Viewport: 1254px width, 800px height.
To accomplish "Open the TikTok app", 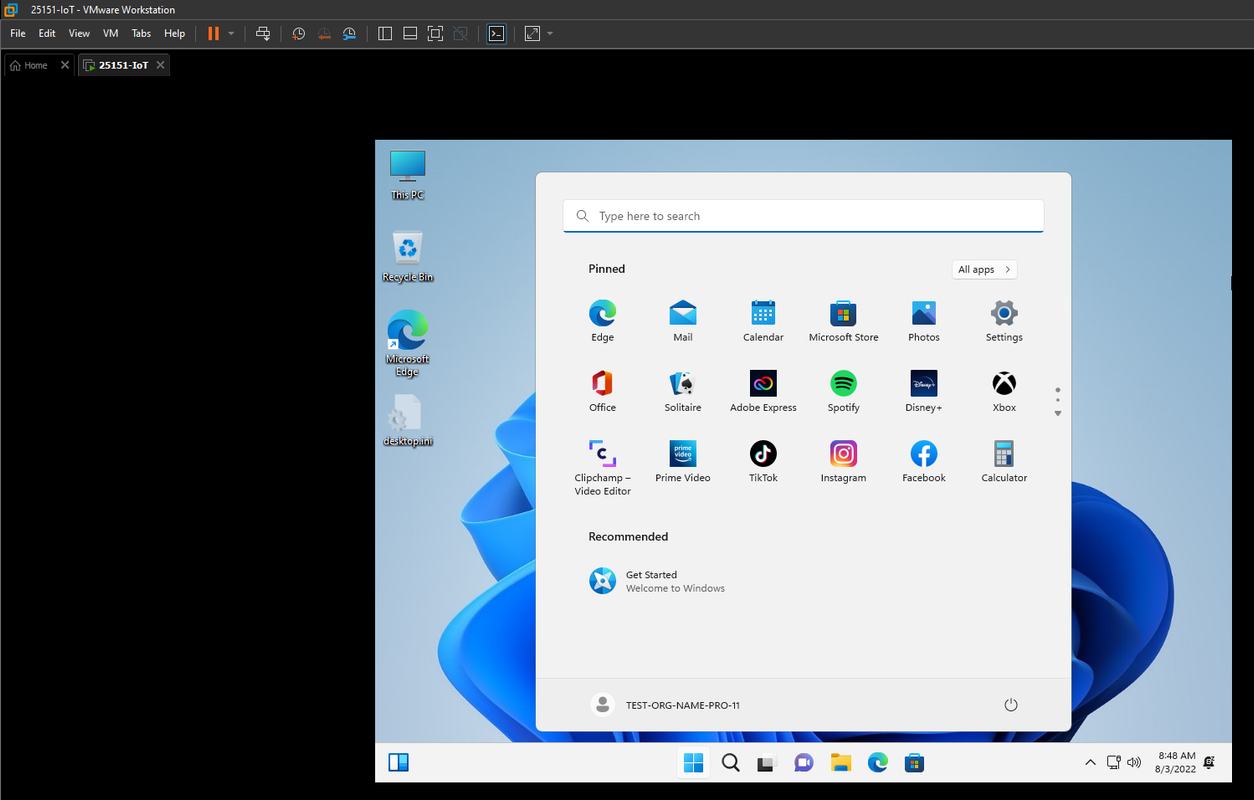I will tap(763, 461).
